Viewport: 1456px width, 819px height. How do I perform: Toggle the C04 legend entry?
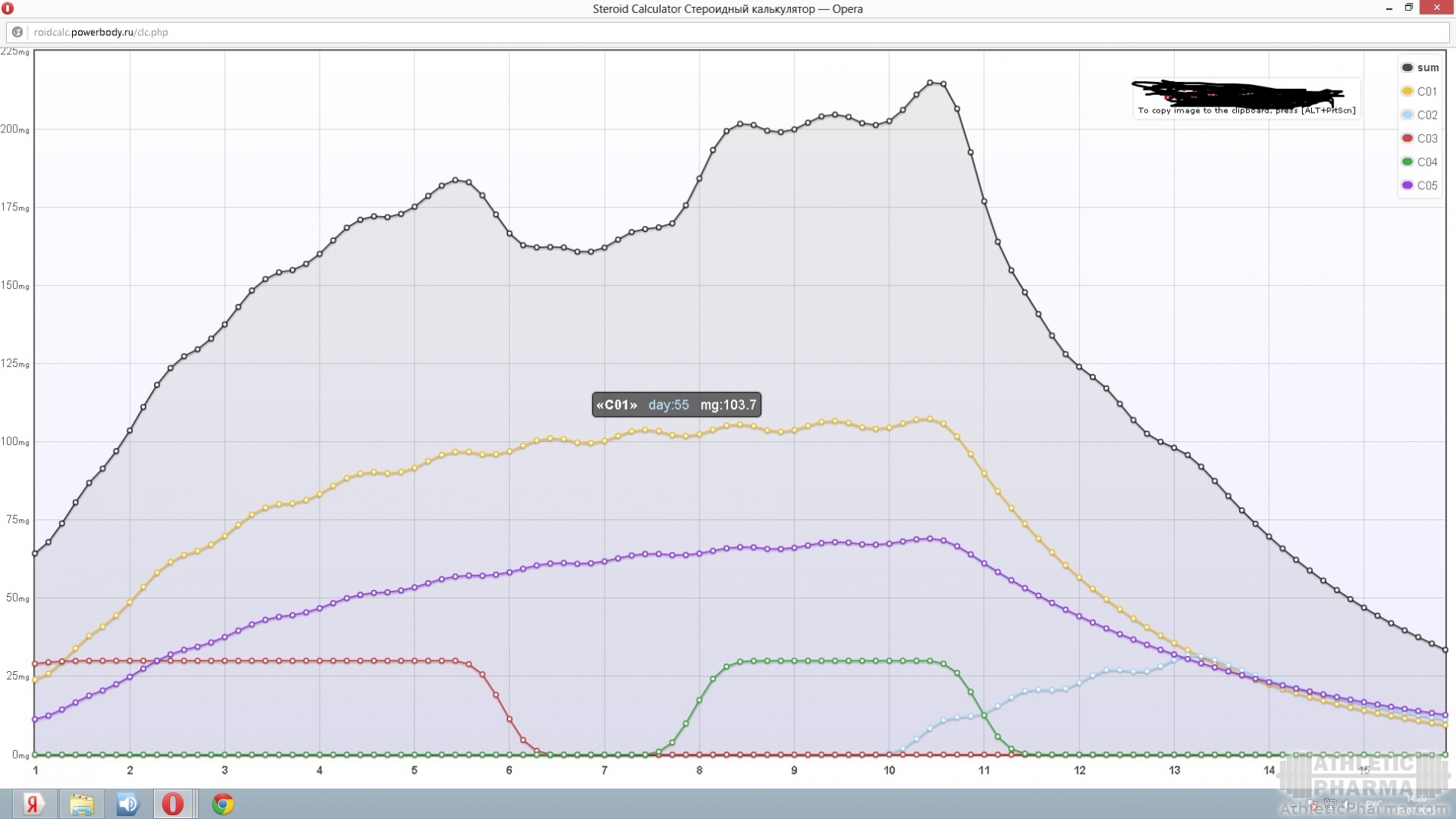(1419, 162)
